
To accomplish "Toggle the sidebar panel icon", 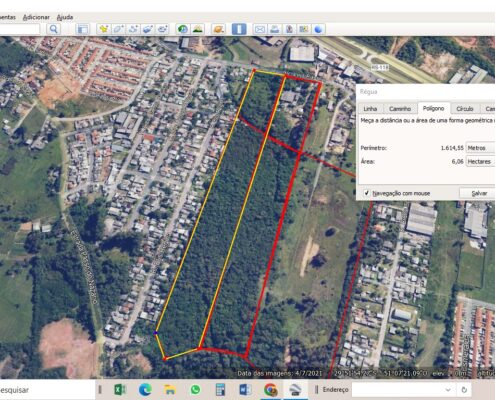I will tap(82, 29).
